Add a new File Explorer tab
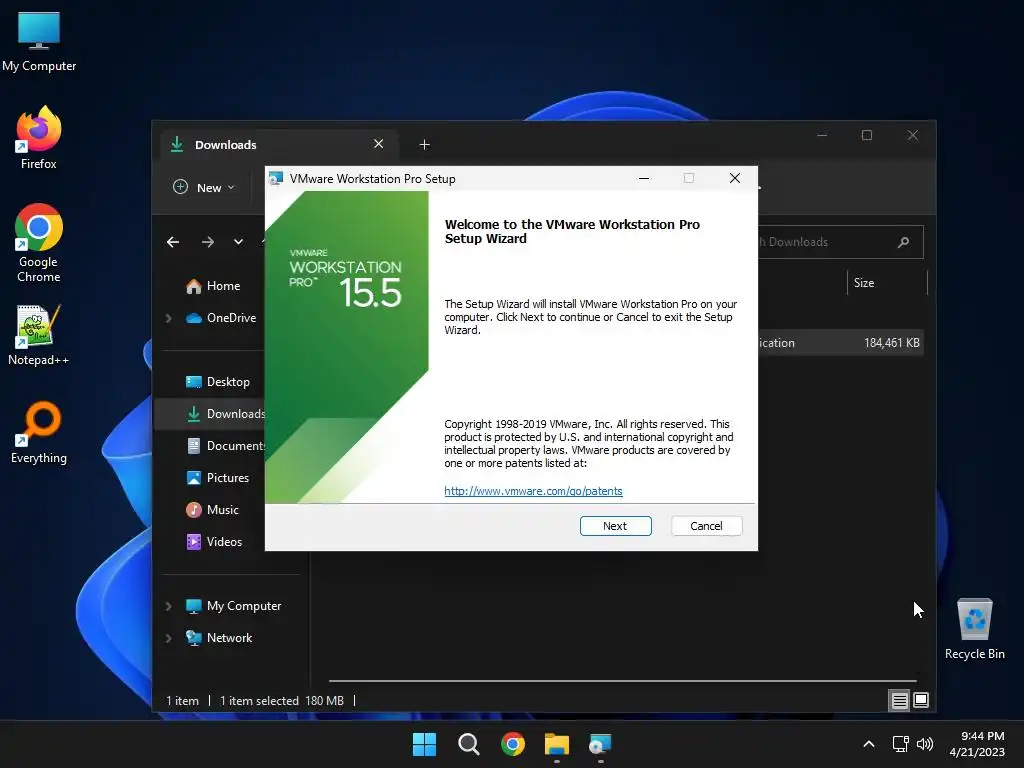The width and height of the screenshot is (1024, 768). [x=424, y=144]
